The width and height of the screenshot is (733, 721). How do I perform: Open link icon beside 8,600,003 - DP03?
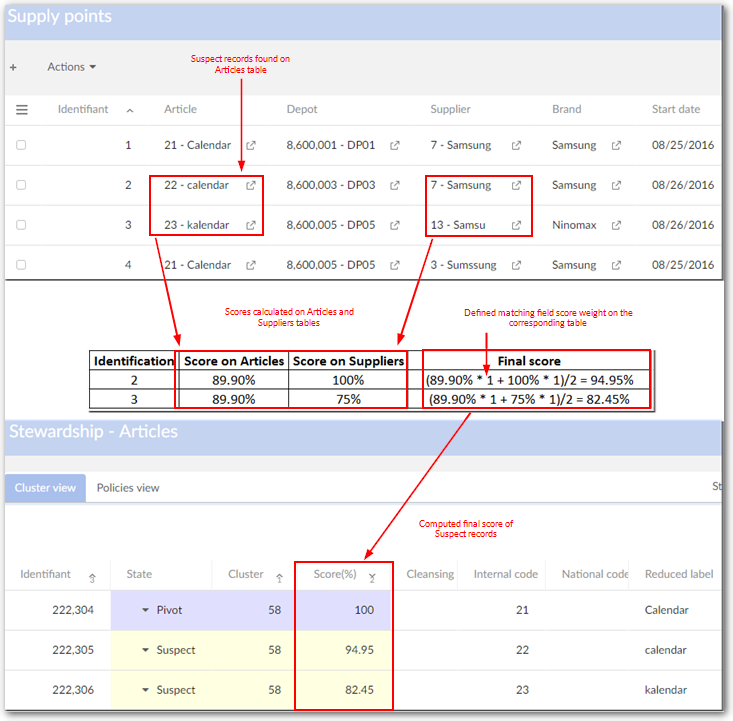point(395,186)
